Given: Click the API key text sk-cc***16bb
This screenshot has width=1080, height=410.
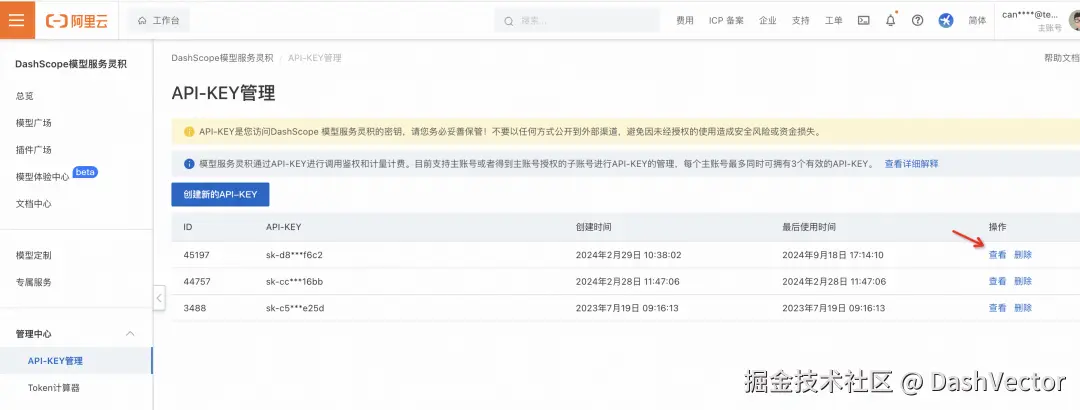Looking at the screenshot, I should coord(295,281).
